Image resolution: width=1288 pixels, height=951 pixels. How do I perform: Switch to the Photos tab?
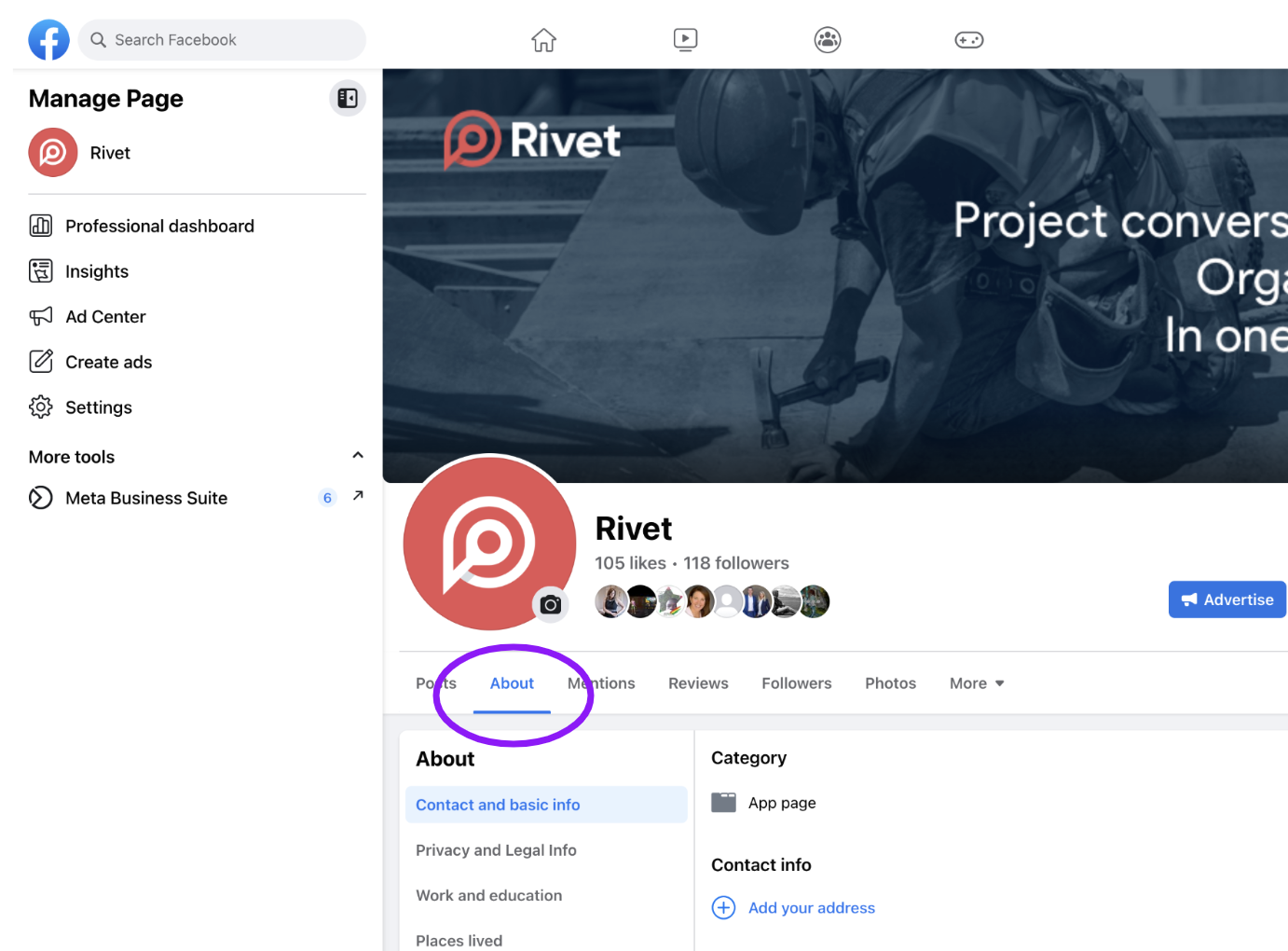click(890, 683)
